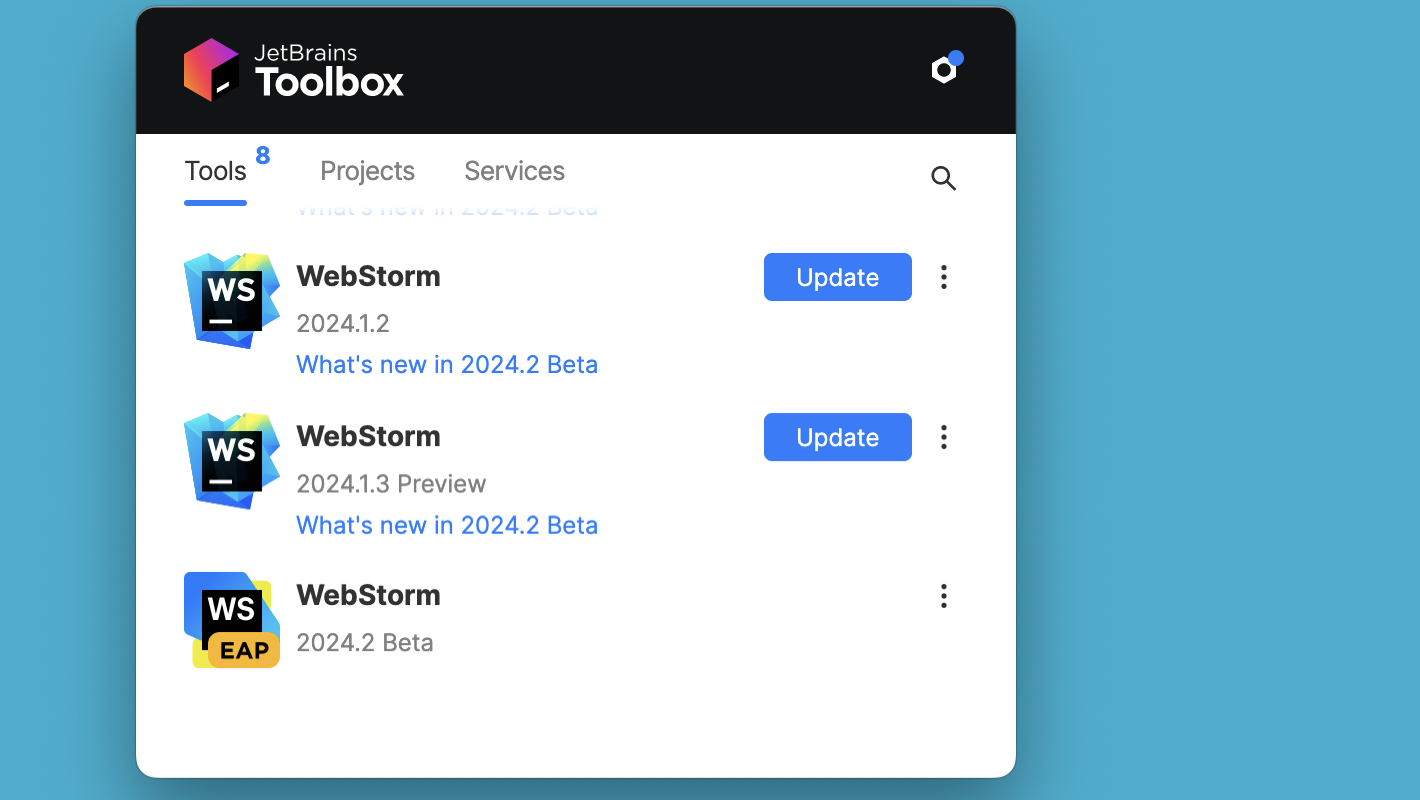Switch to the Projects tab
The height and width of the screenshot is (800, 1420).
pos(367,171)
